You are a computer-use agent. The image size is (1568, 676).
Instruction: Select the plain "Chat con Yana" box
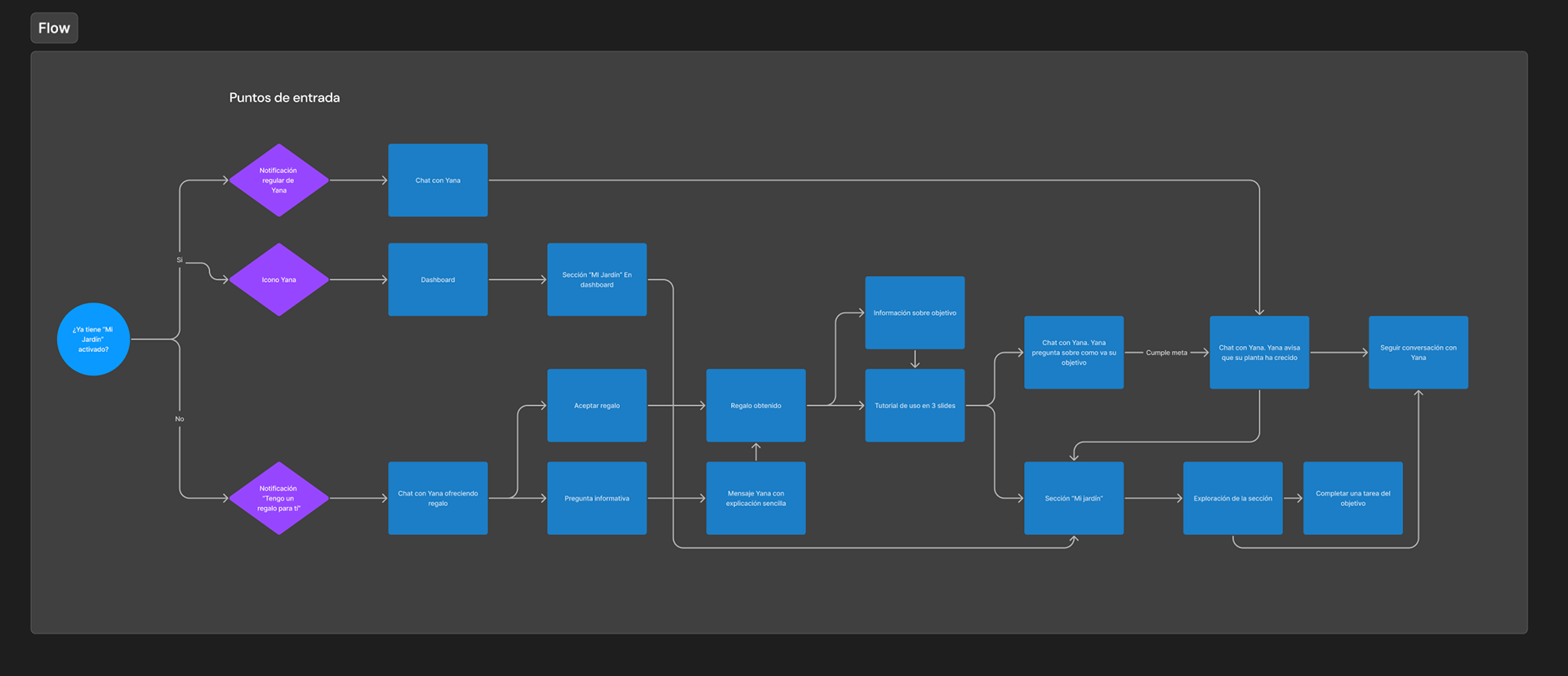tap(438, 180)
